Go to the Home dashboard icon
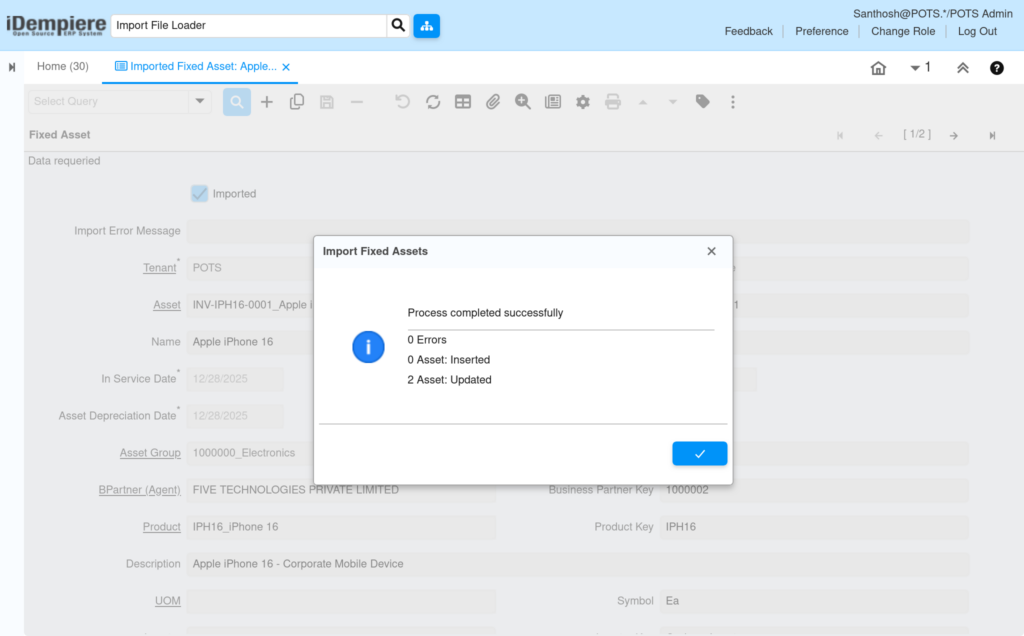 [x=878, y=68]
